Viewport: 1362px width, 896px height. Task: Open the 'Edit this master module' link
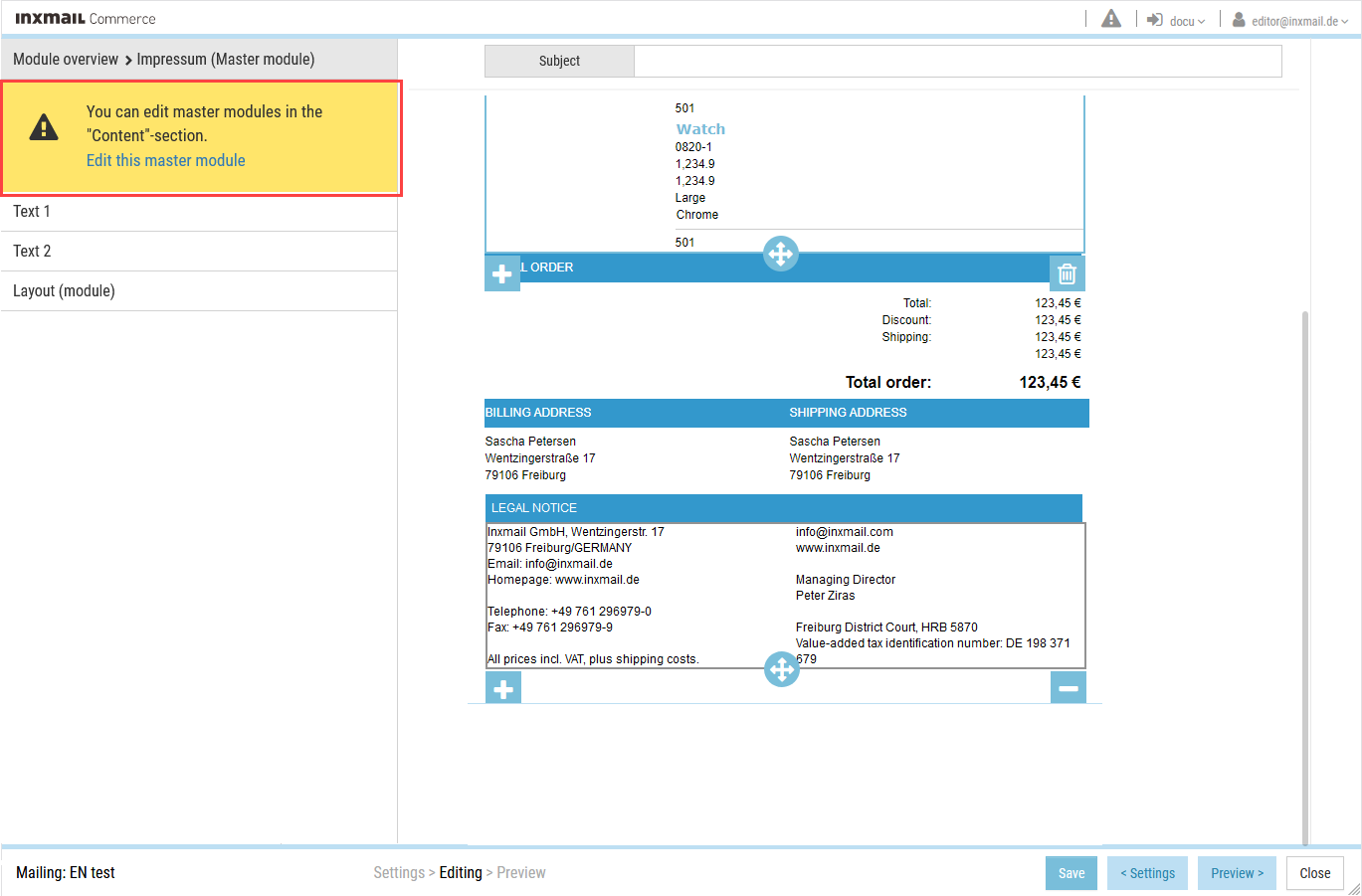[x=165, y=160]
